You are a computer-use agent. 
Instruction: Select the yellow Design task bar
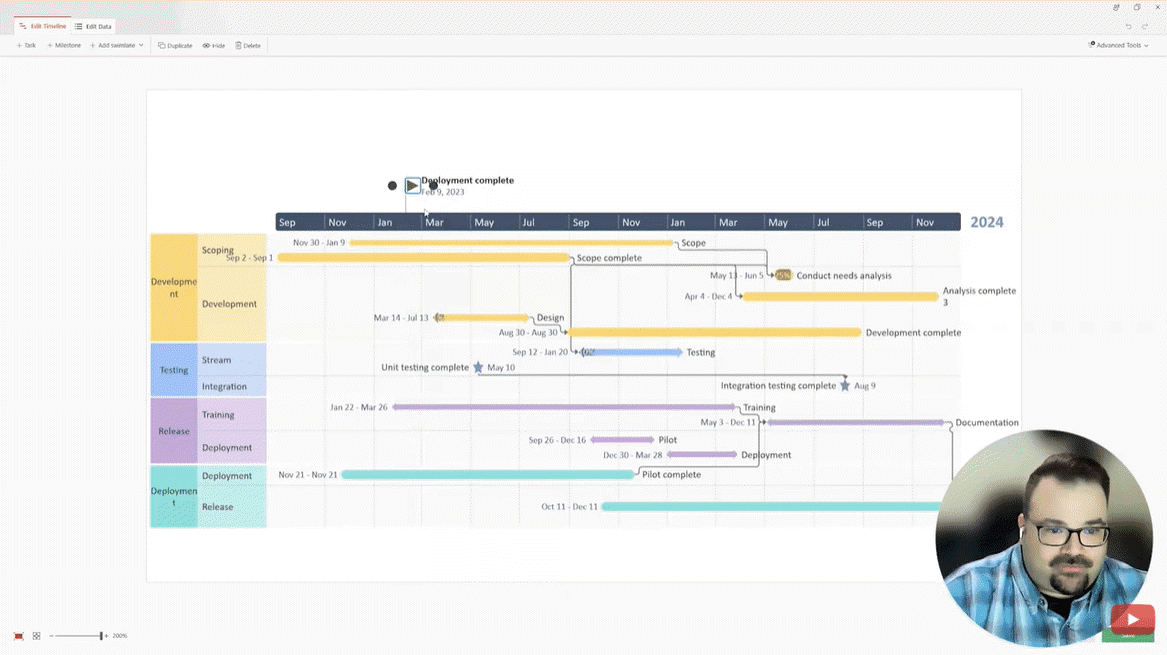pos(482,317)
